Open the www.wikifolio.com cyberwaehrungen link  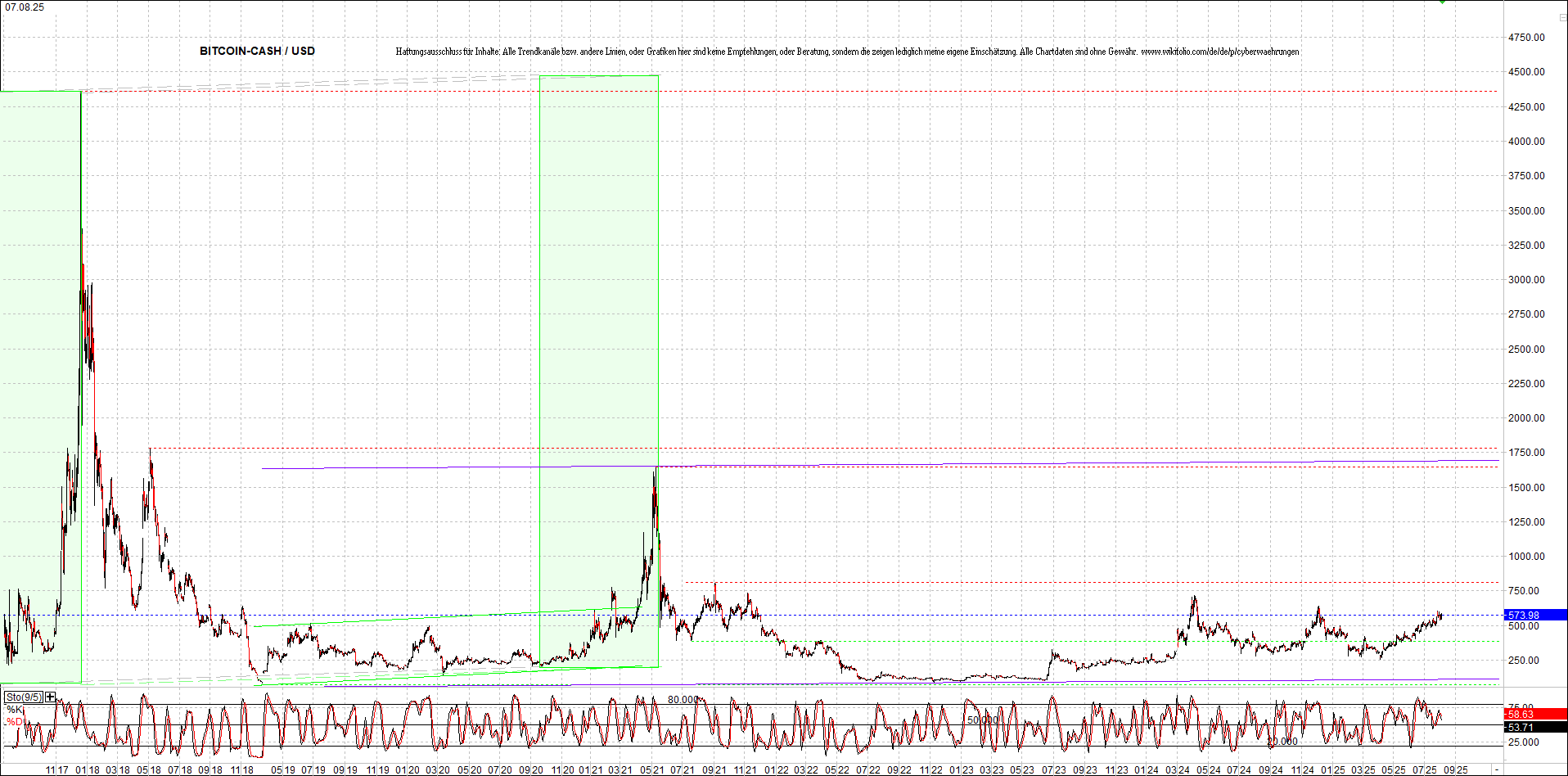1220,52
